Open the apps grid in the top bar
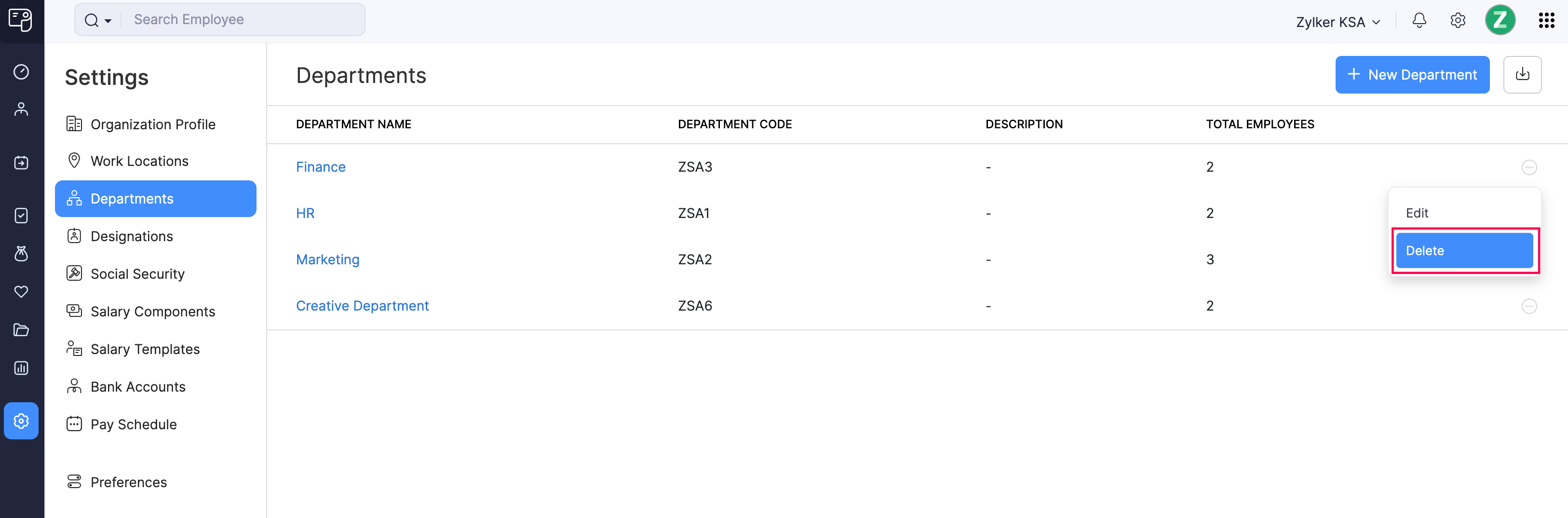The width and height of the screenshot is (1568, 518). [x=1547, y=20]
